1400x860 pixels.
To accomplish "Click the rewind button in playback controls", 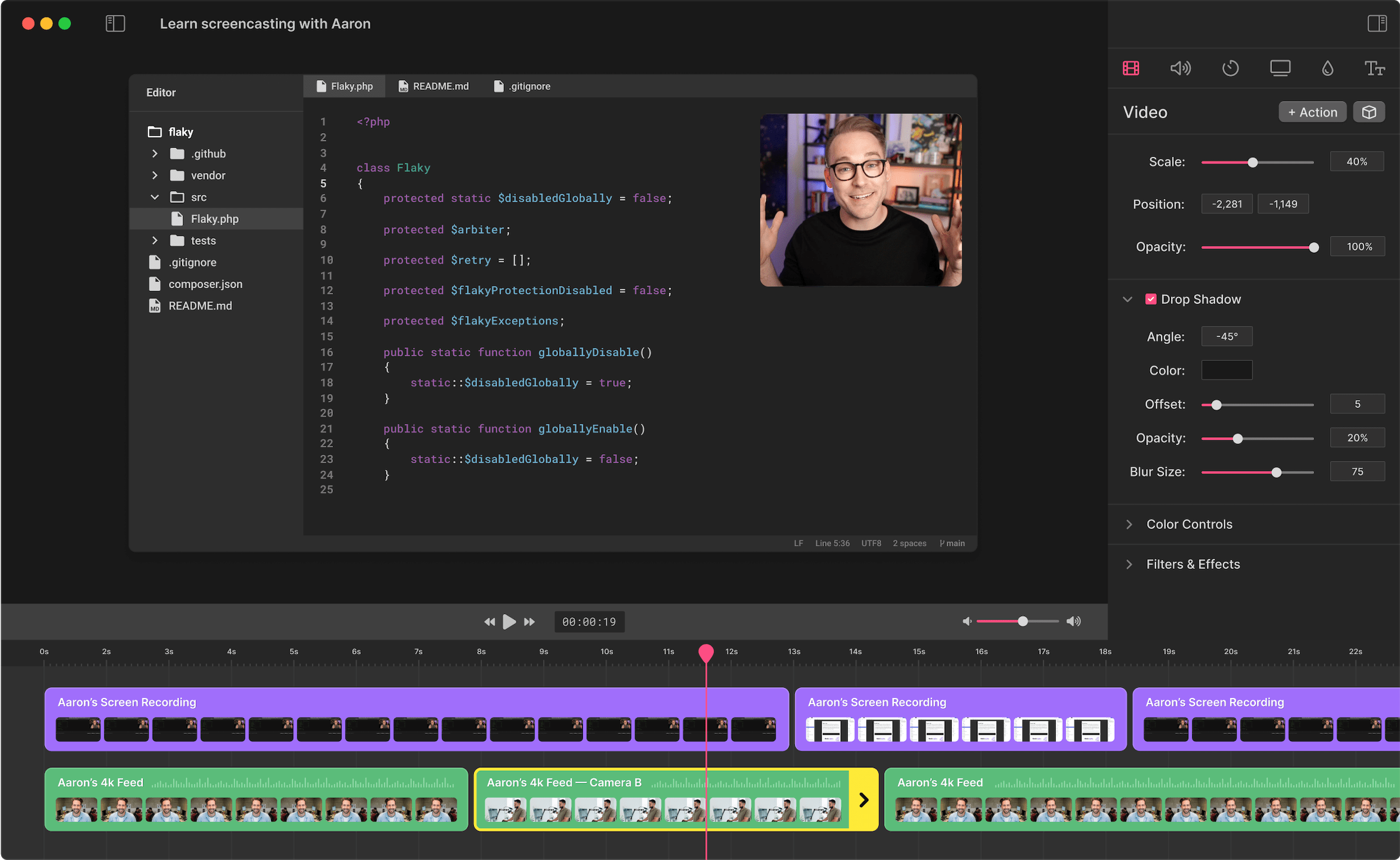I will click(486, 621).
